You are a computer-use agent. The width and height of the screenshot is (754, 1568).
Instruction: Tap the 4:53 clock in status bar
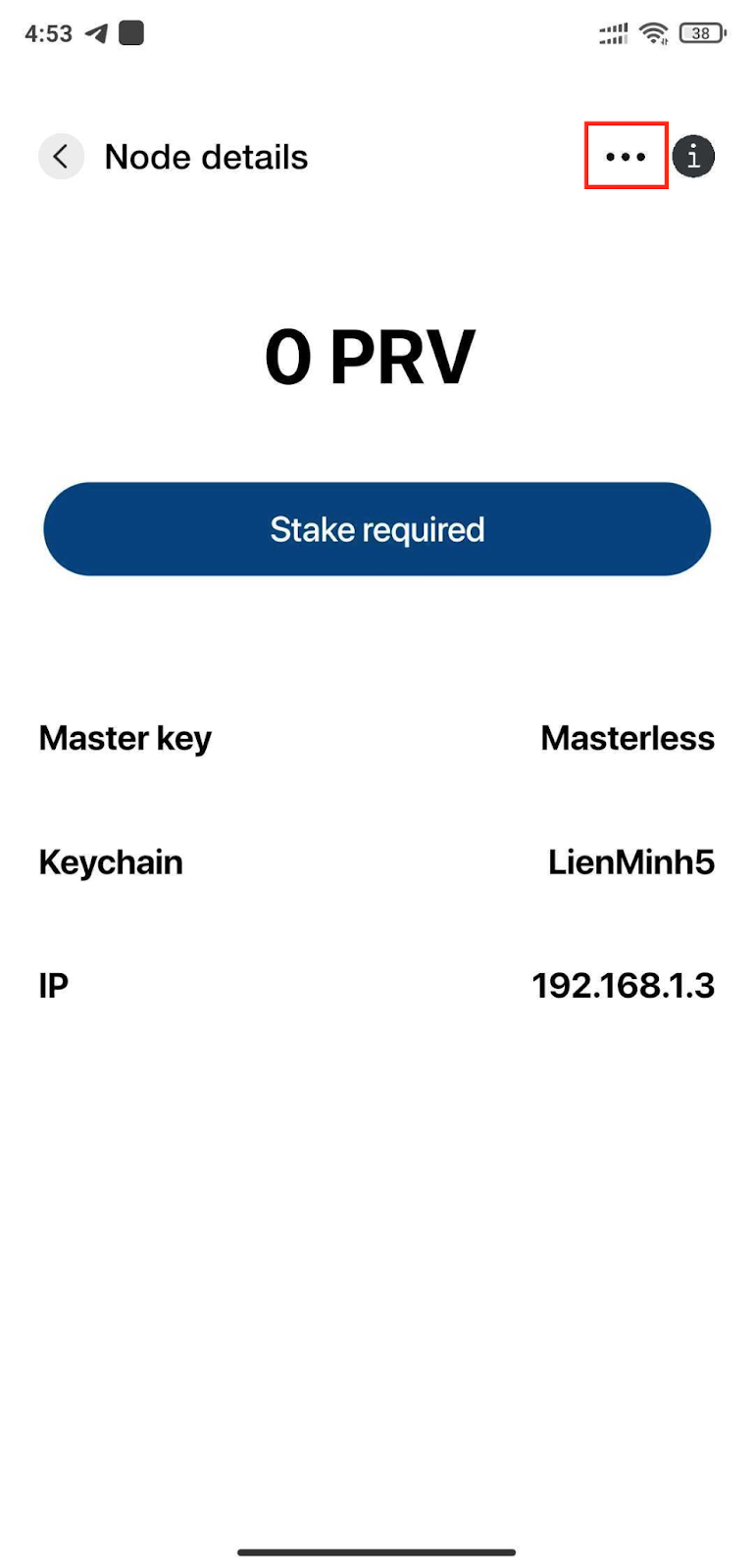[x=48, y=33]
